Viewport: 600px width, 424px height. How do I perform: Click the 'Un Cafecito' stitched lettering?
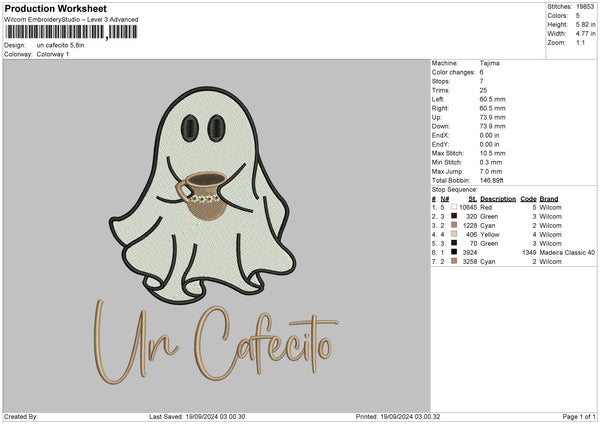tap(216, 342)
